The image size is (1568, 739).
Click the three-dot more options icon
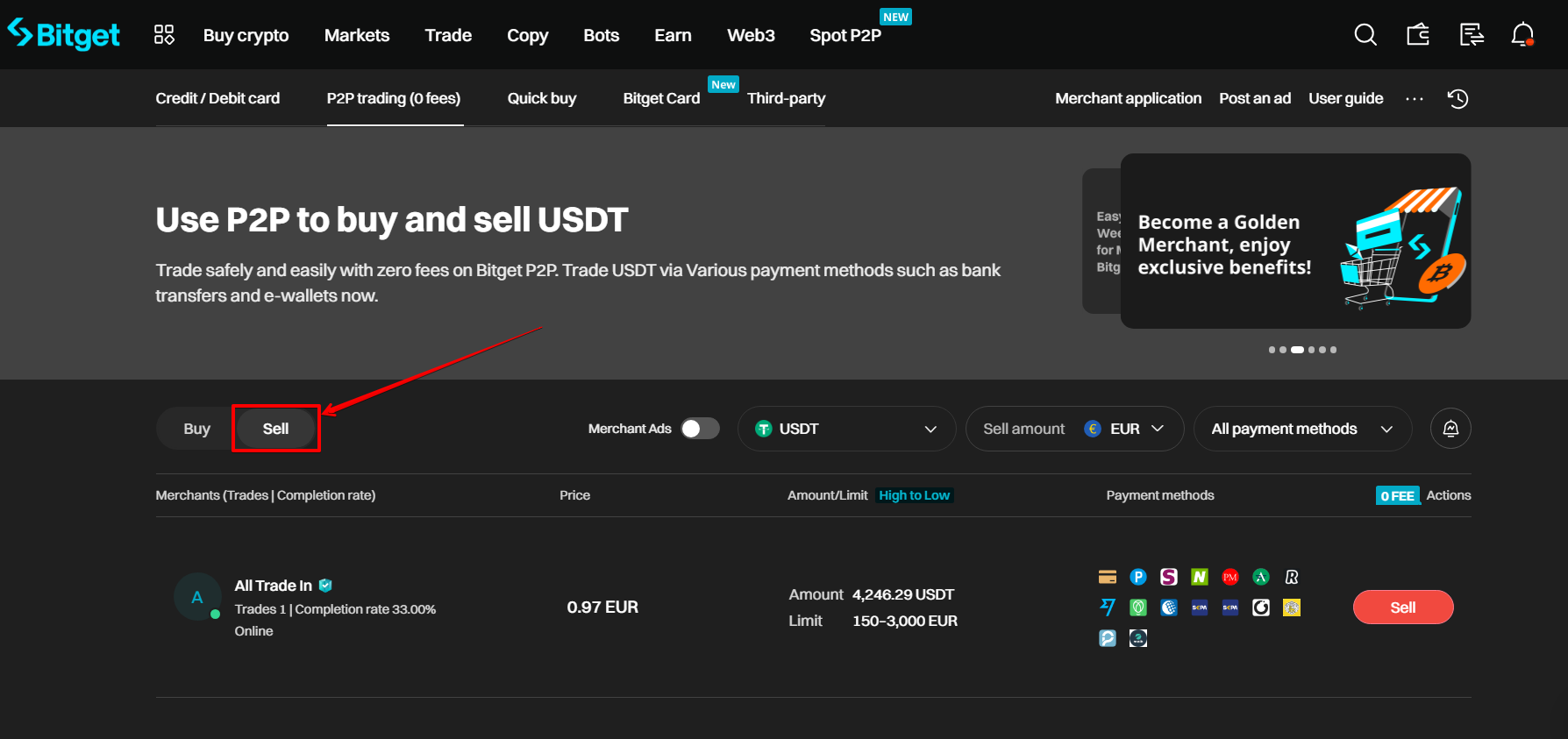pos(1415,98)
